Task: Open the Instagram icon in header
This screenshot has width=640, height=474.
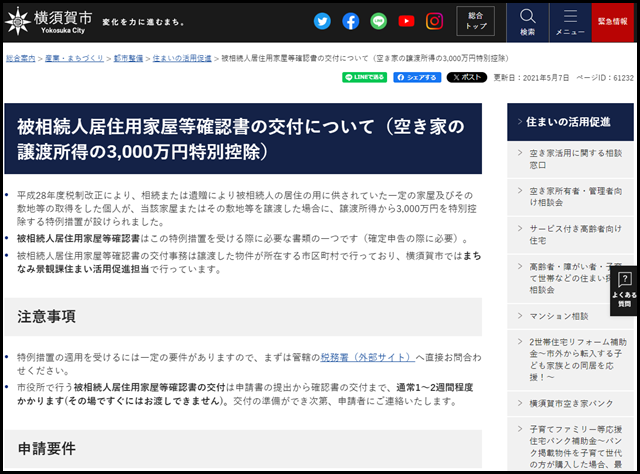Action: 434,21
